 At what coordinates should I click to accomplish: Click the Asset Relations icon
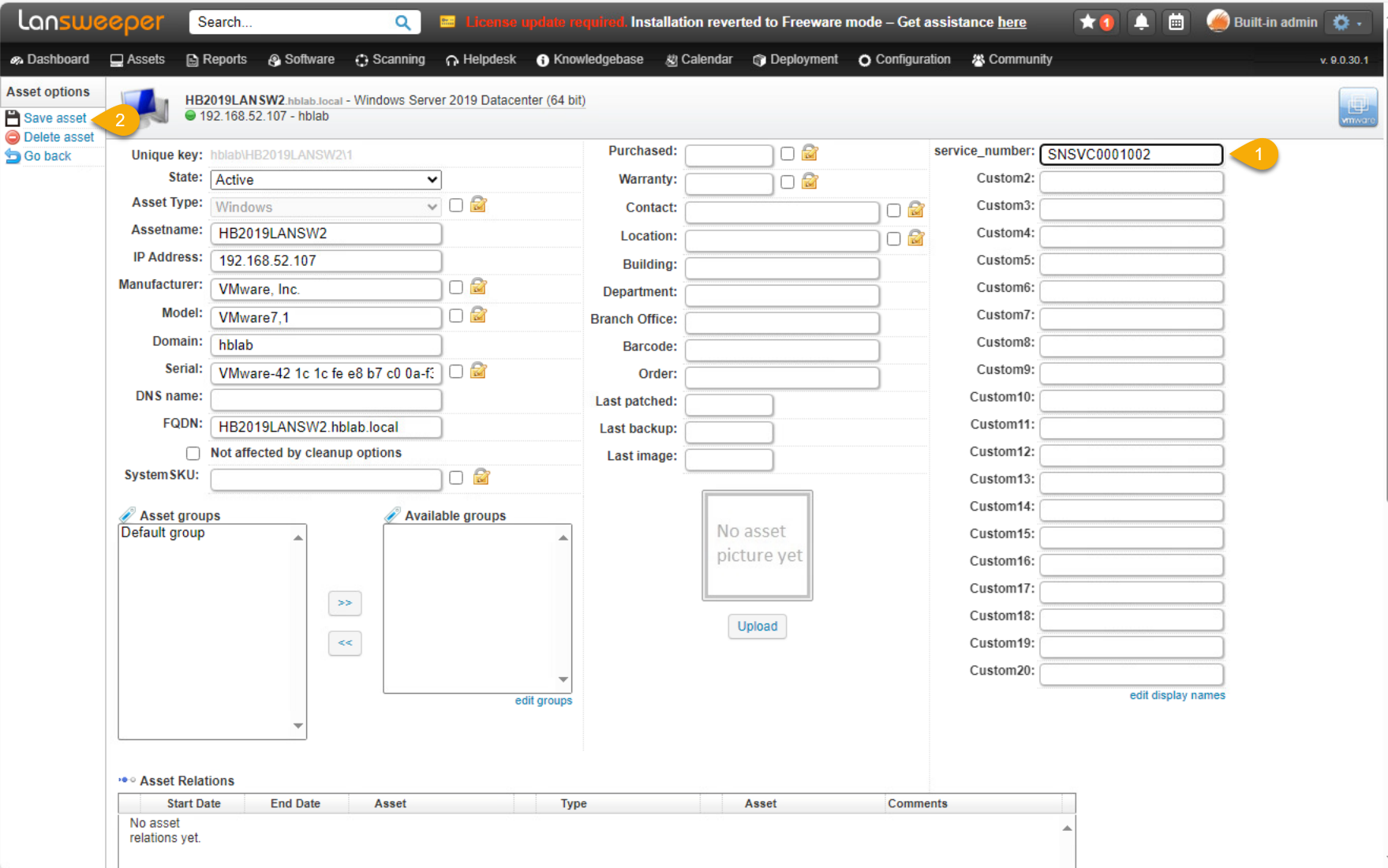tap(127, 780)
